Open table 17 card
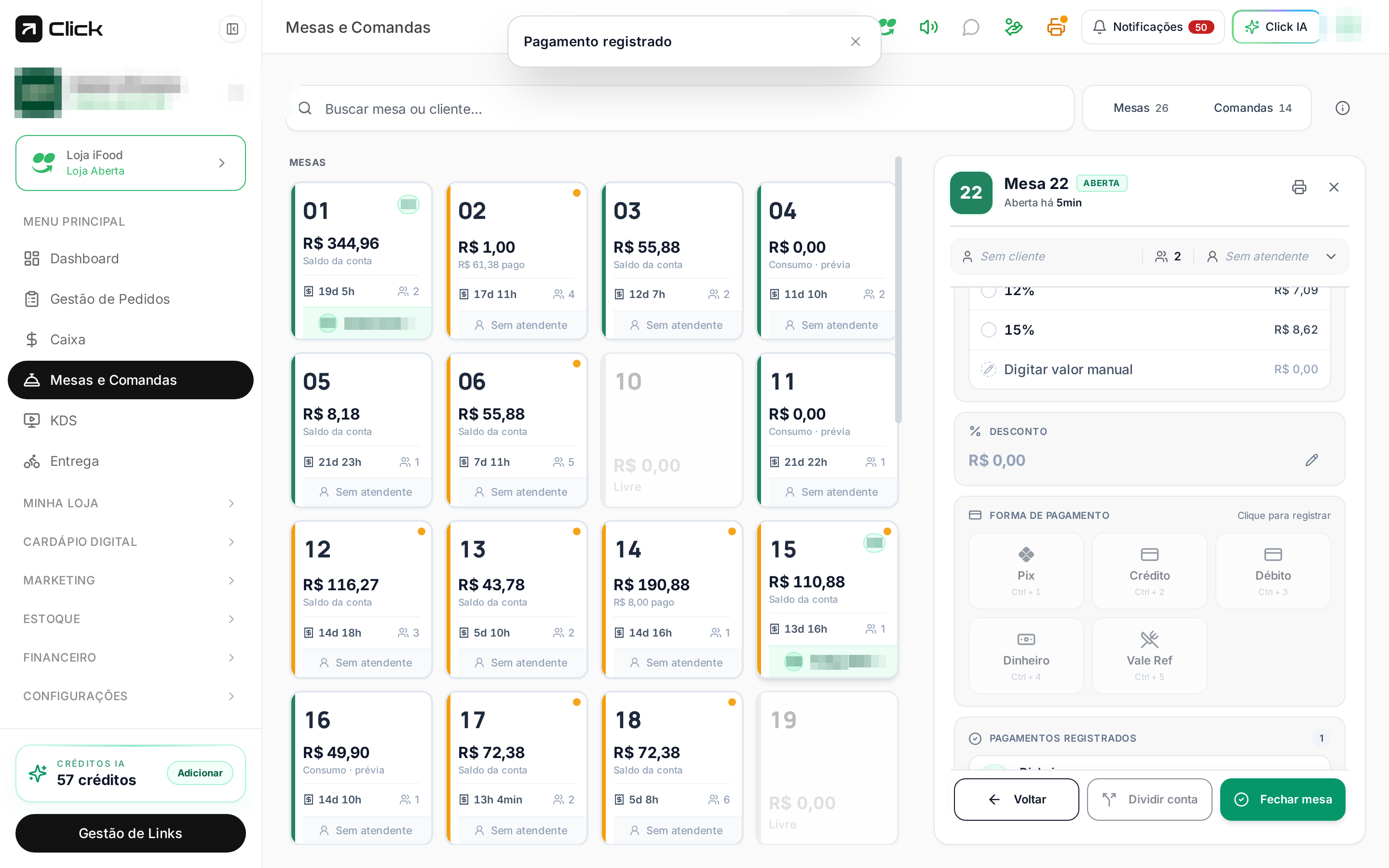This screenshot has width=1389, height=868. pos(517,768)
